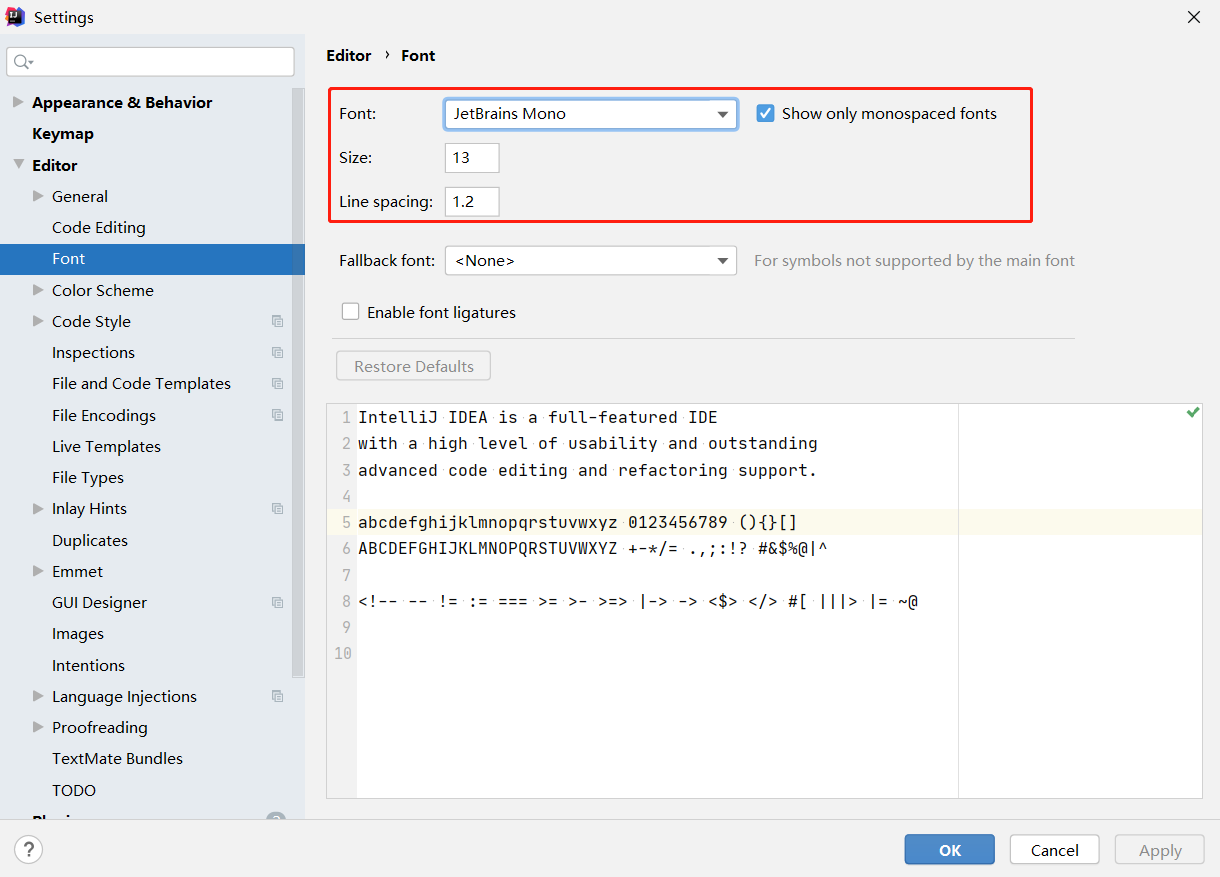
Task: Click the IntelliJ IDEA logo in title bar
Action: (15, 17)
